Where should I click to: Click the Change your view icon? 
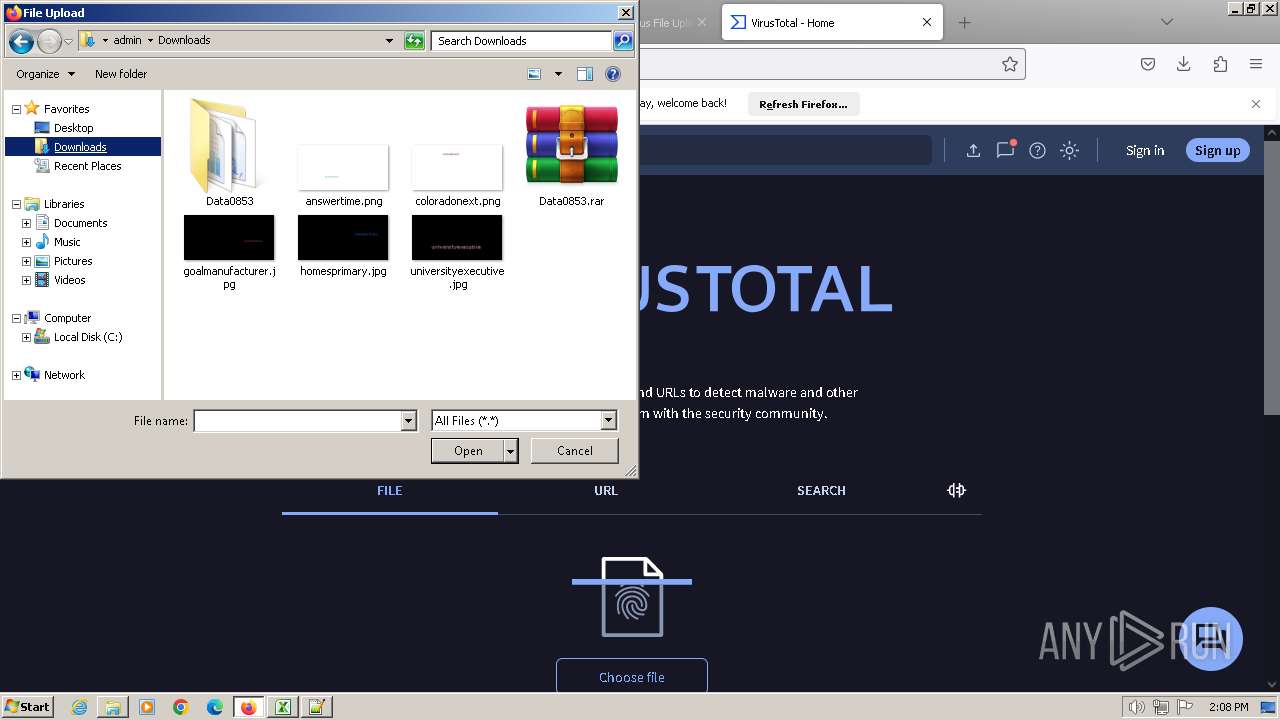coord(534,74)
